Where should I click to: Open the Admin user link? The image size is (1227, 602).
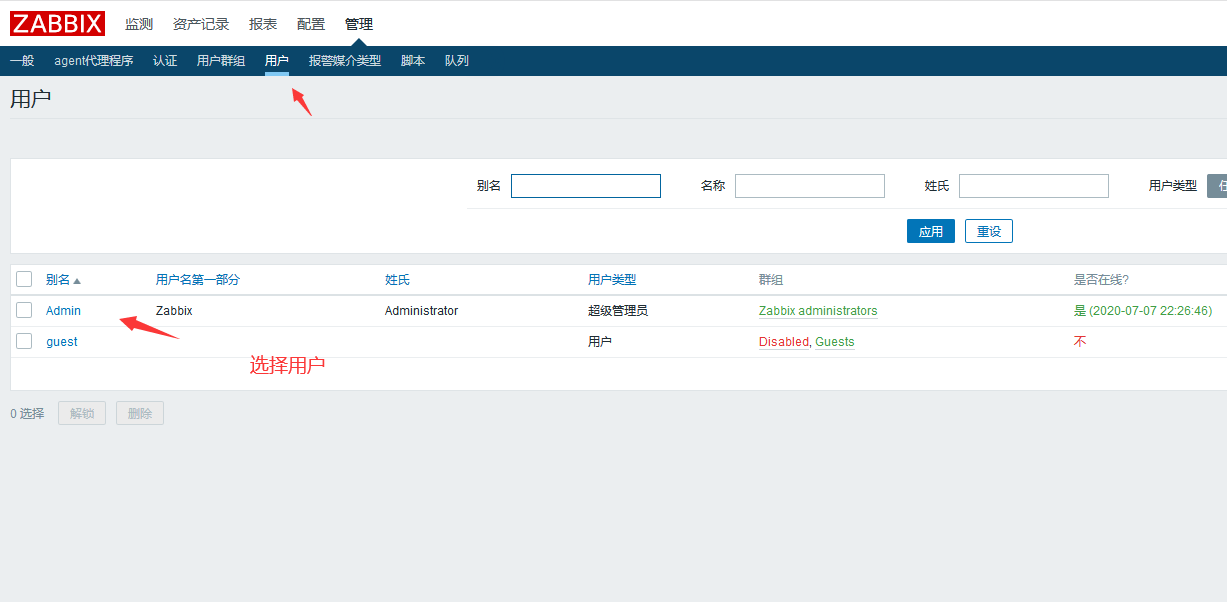[x=63, y=311]
